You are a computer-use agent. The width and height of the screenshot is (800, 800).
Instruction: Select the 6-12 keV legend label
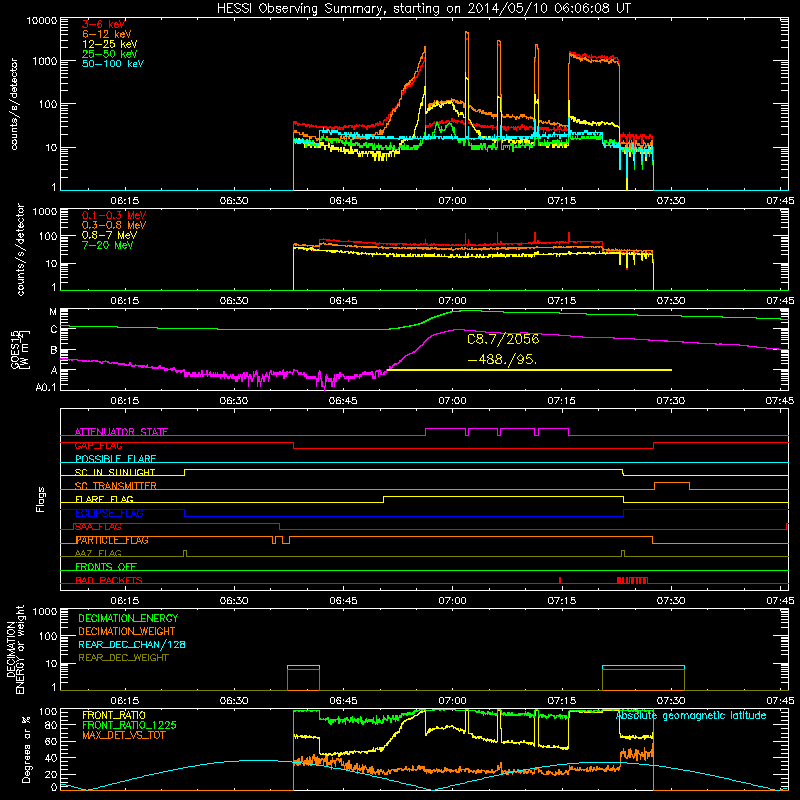click(x=107, y=34)
